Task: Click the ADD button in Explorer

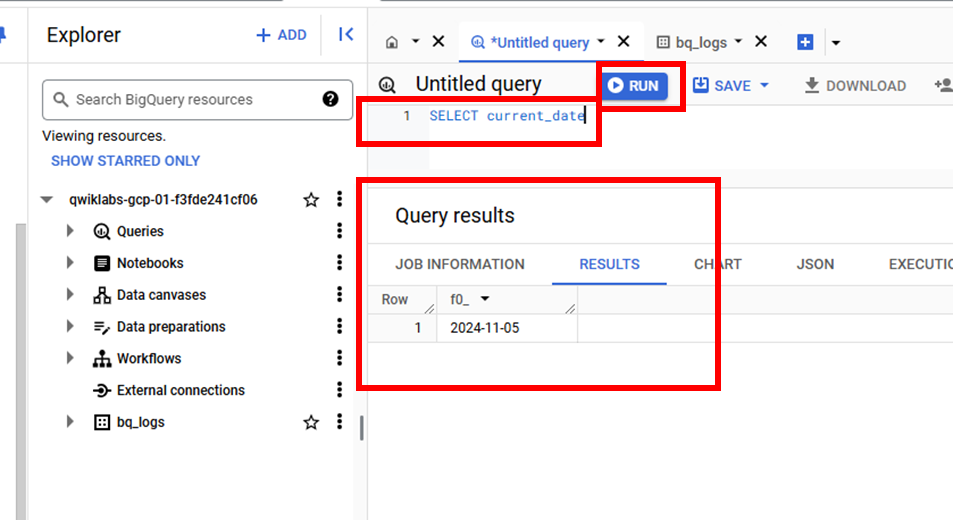Action: click(x=281, y=35)
